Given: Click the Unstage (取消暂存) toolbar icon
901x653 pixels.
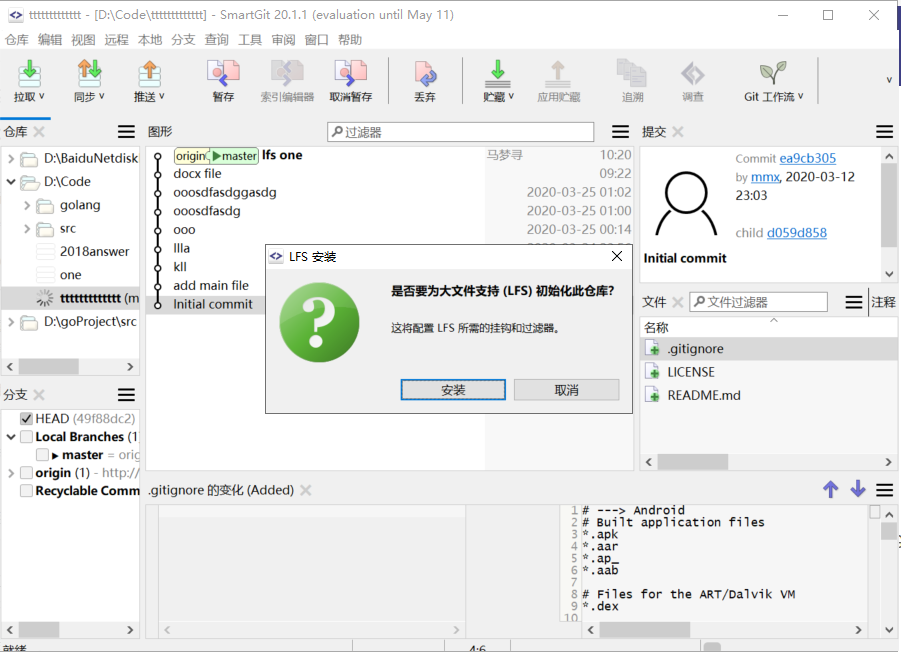Looking at the screenshot, I should [351, 74].
